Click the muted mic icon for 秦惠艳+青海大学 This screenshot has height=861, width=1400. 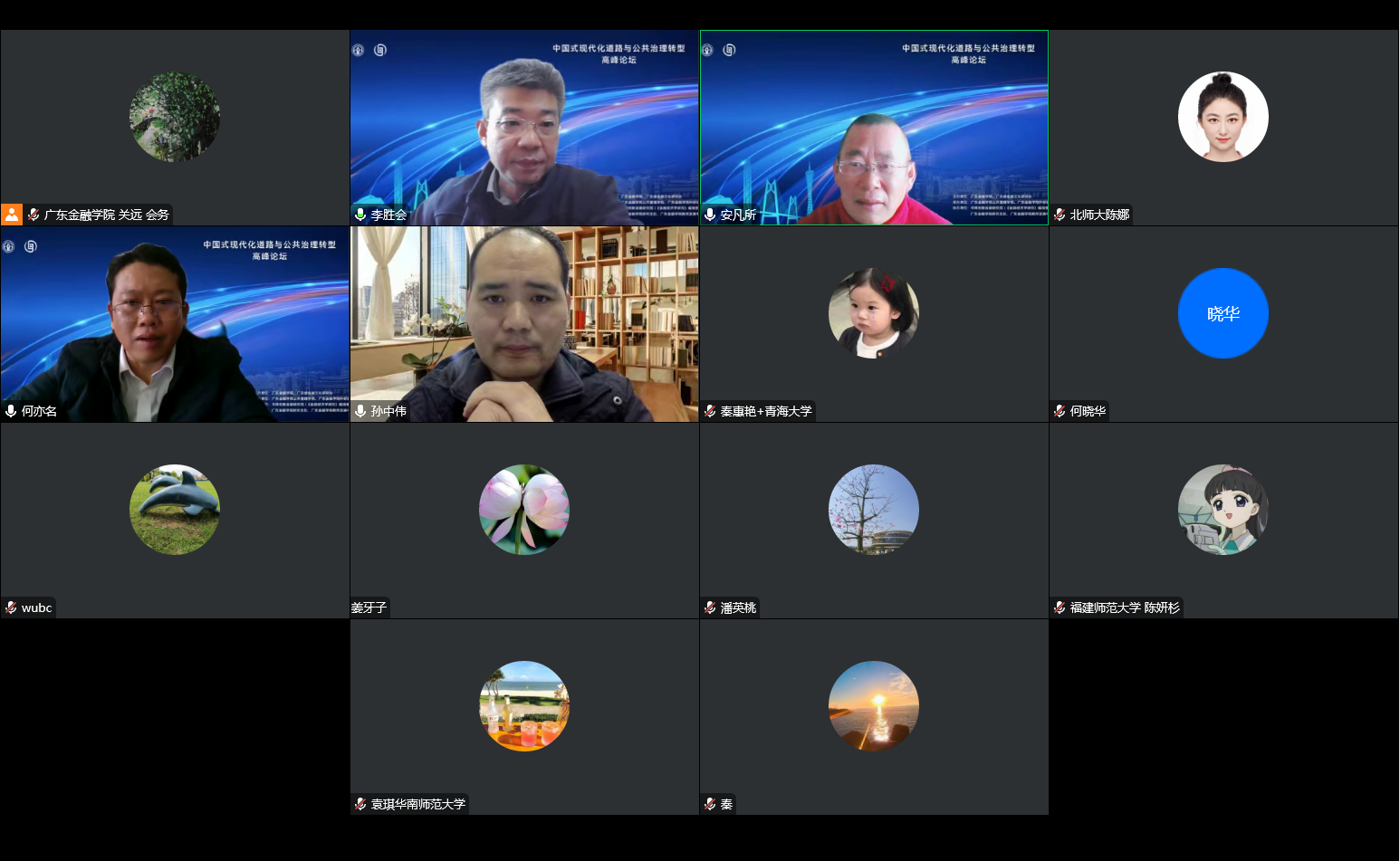710,411
